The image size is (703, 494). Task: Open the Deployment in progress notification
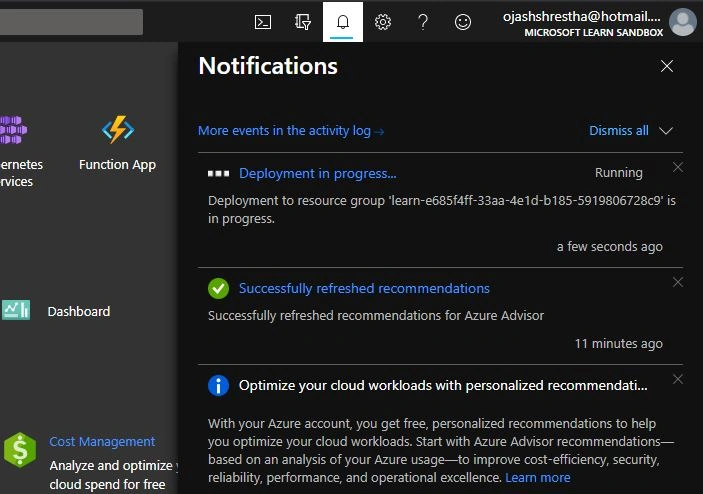pyautogui.click(x=317, y=173)
